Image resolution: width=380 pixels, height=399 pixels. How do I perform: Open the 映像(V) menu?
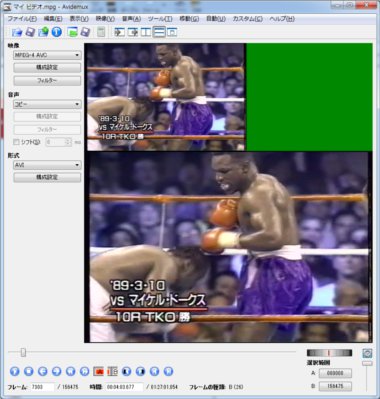pos(105,19)
